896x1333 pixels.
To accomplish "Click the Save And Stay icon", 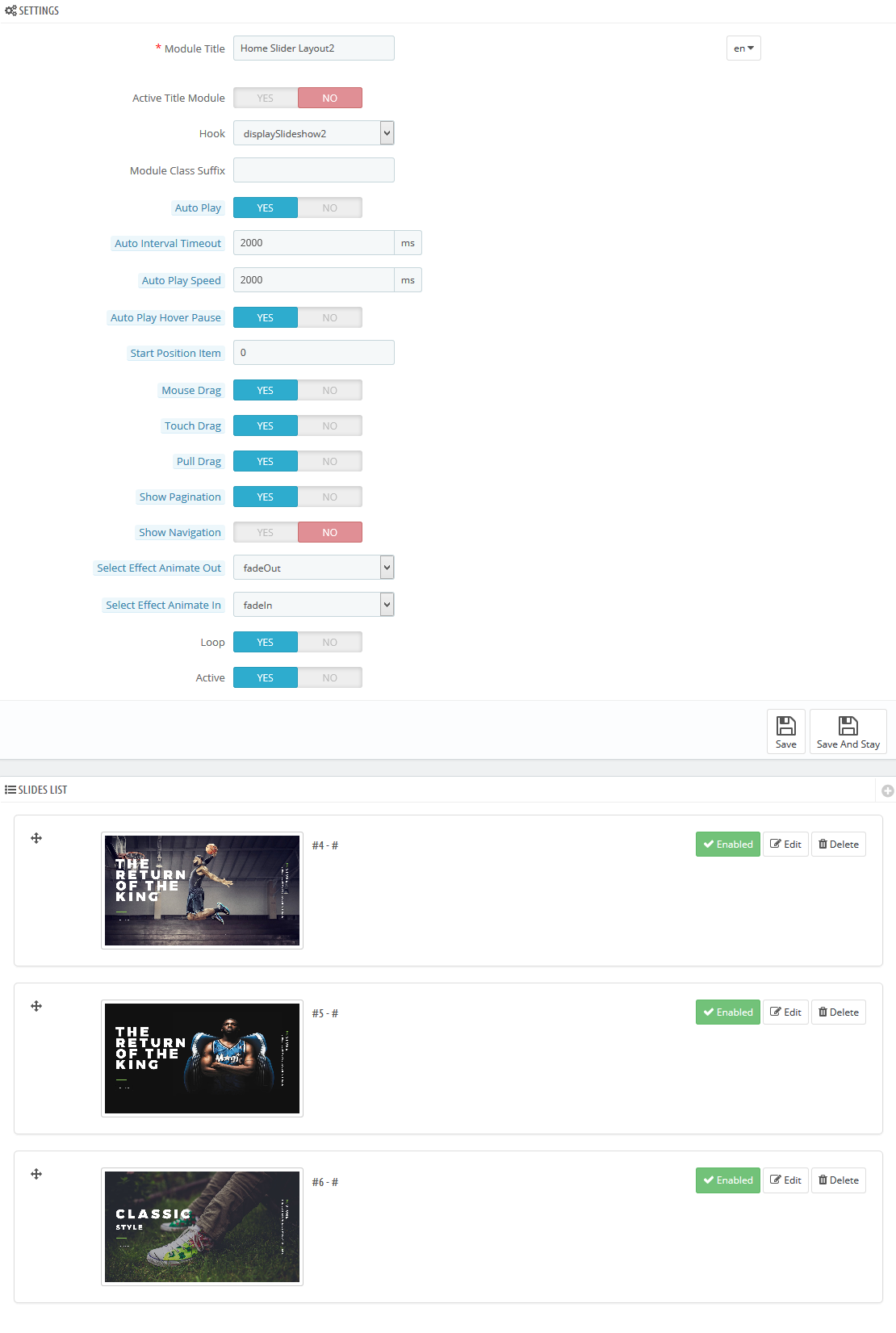I will click(x=848, y=726).
